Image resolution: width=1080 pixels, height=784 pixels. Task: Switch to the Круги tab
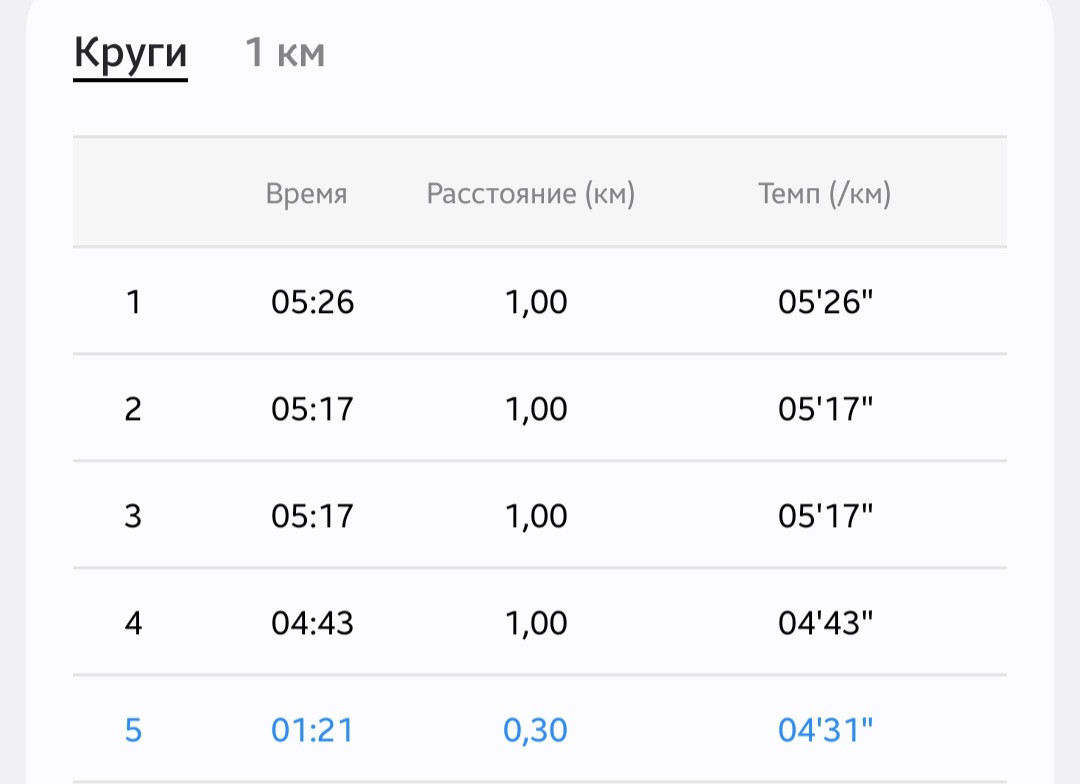pyautogui.click(x=130, y=54)
